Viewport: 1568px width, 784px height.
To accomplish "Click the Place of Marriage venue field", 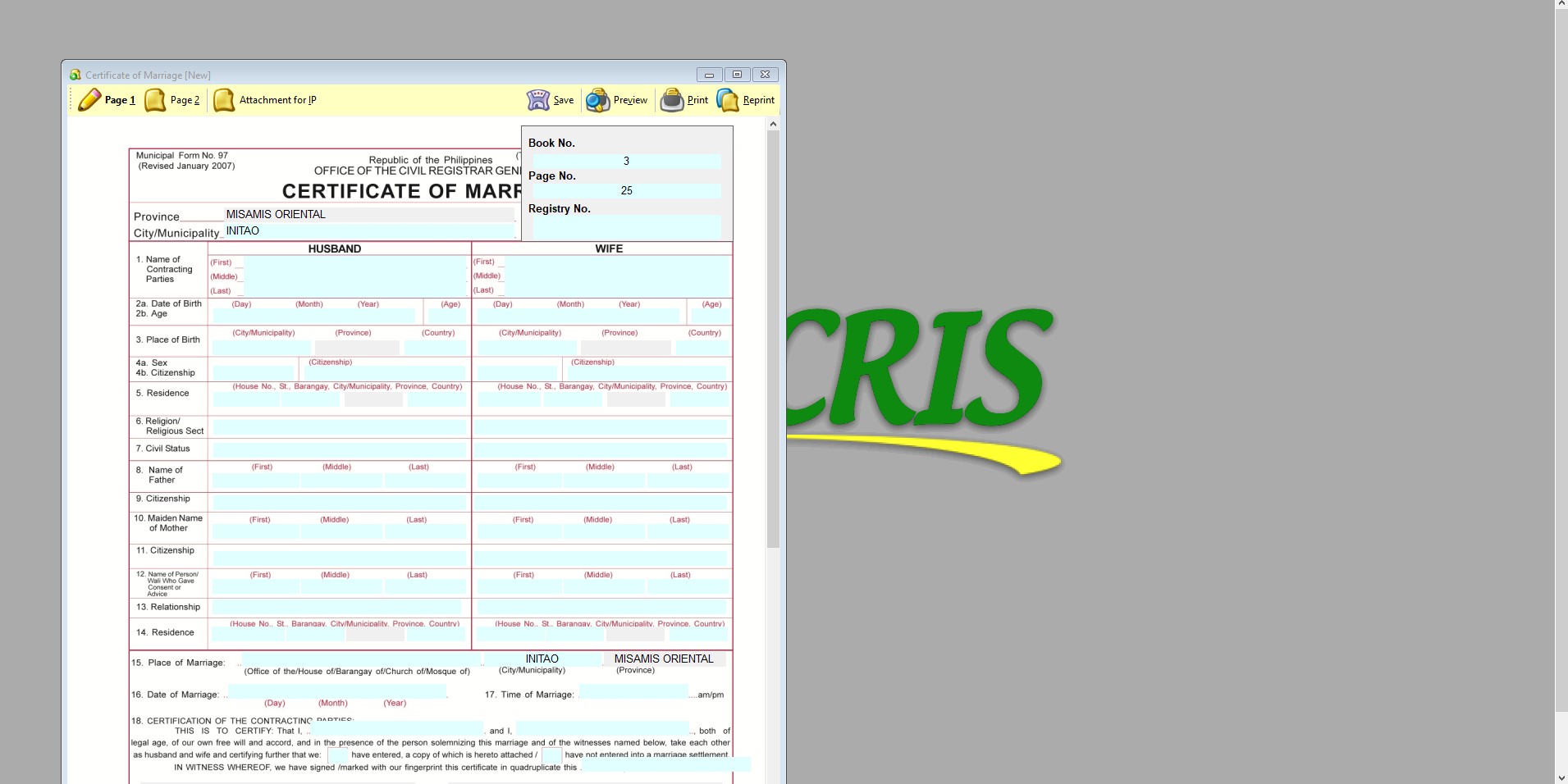I will click(361, 659).
